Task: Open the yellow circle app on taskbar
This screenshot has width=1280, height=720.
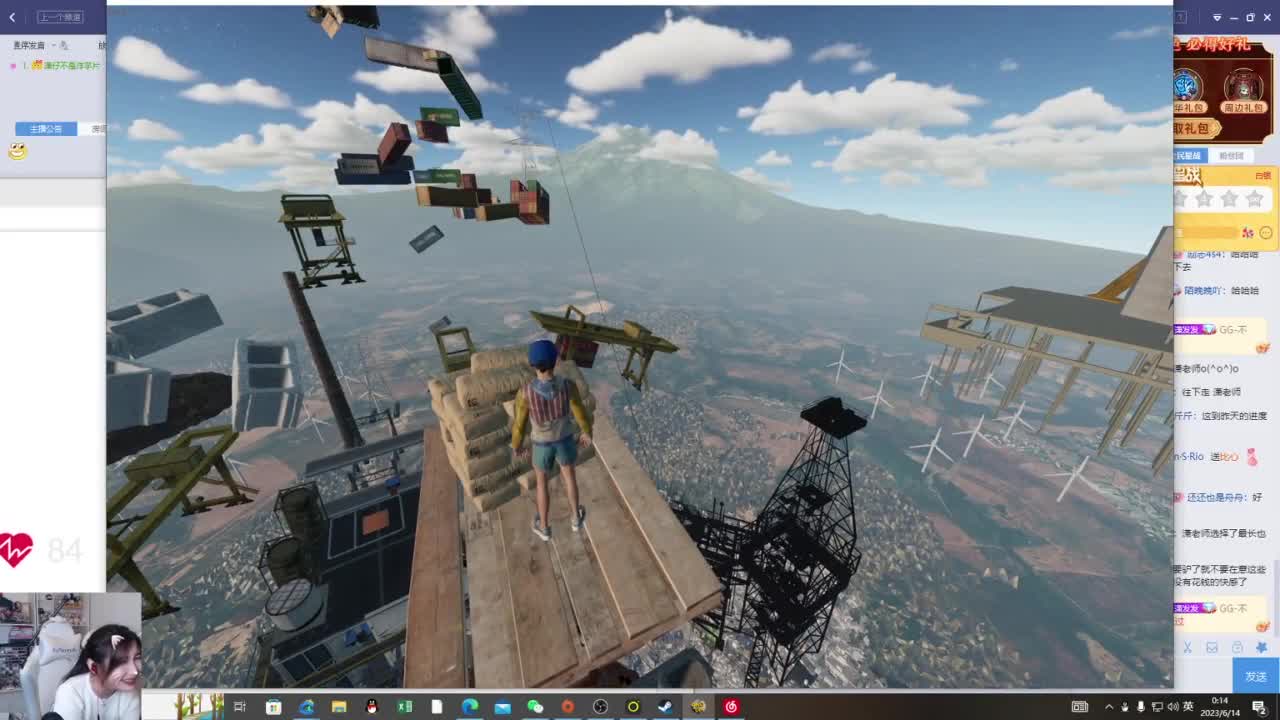Action: (x=633, y=707)
